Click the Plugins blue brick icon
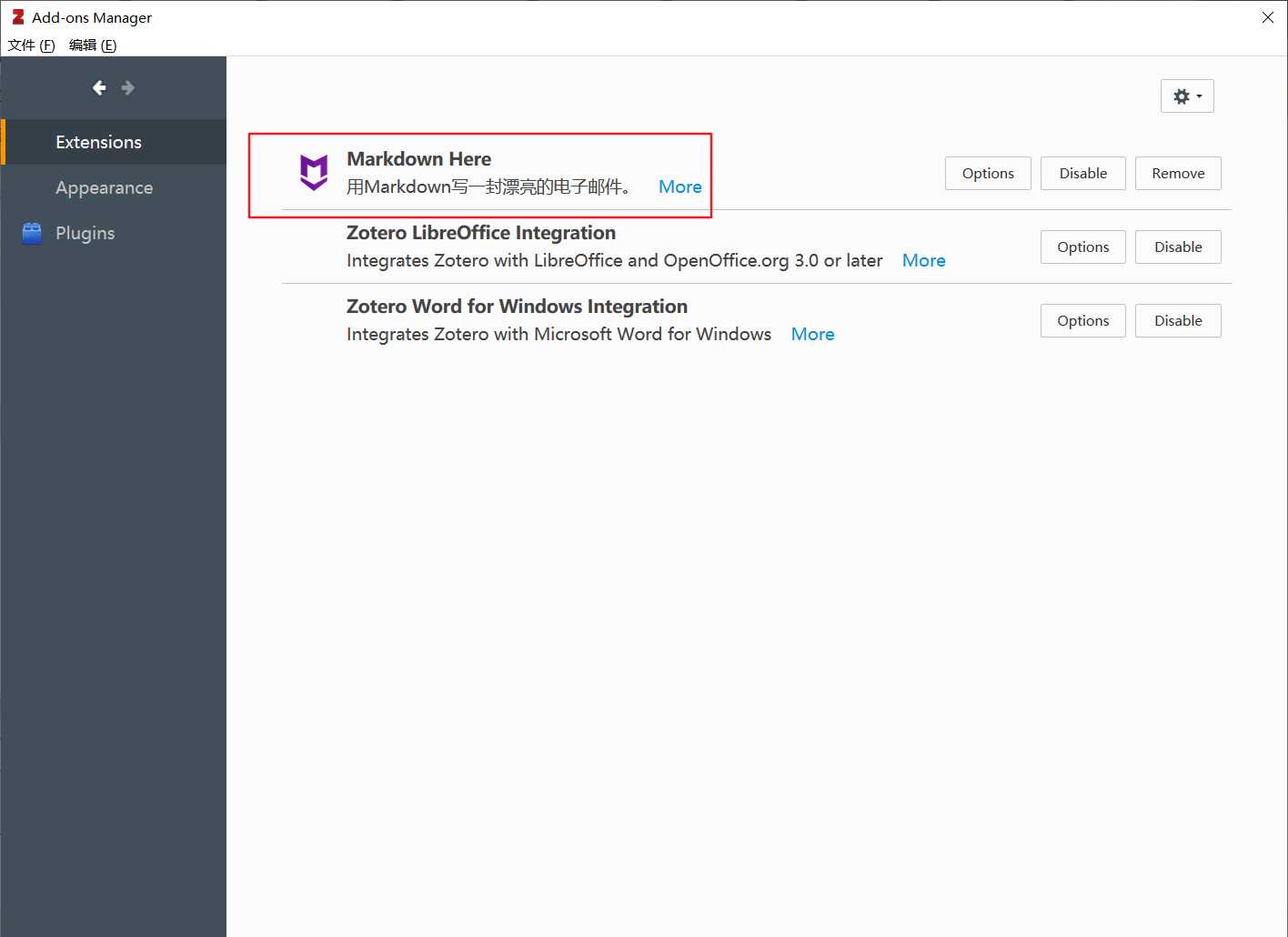 pos(32,233)
